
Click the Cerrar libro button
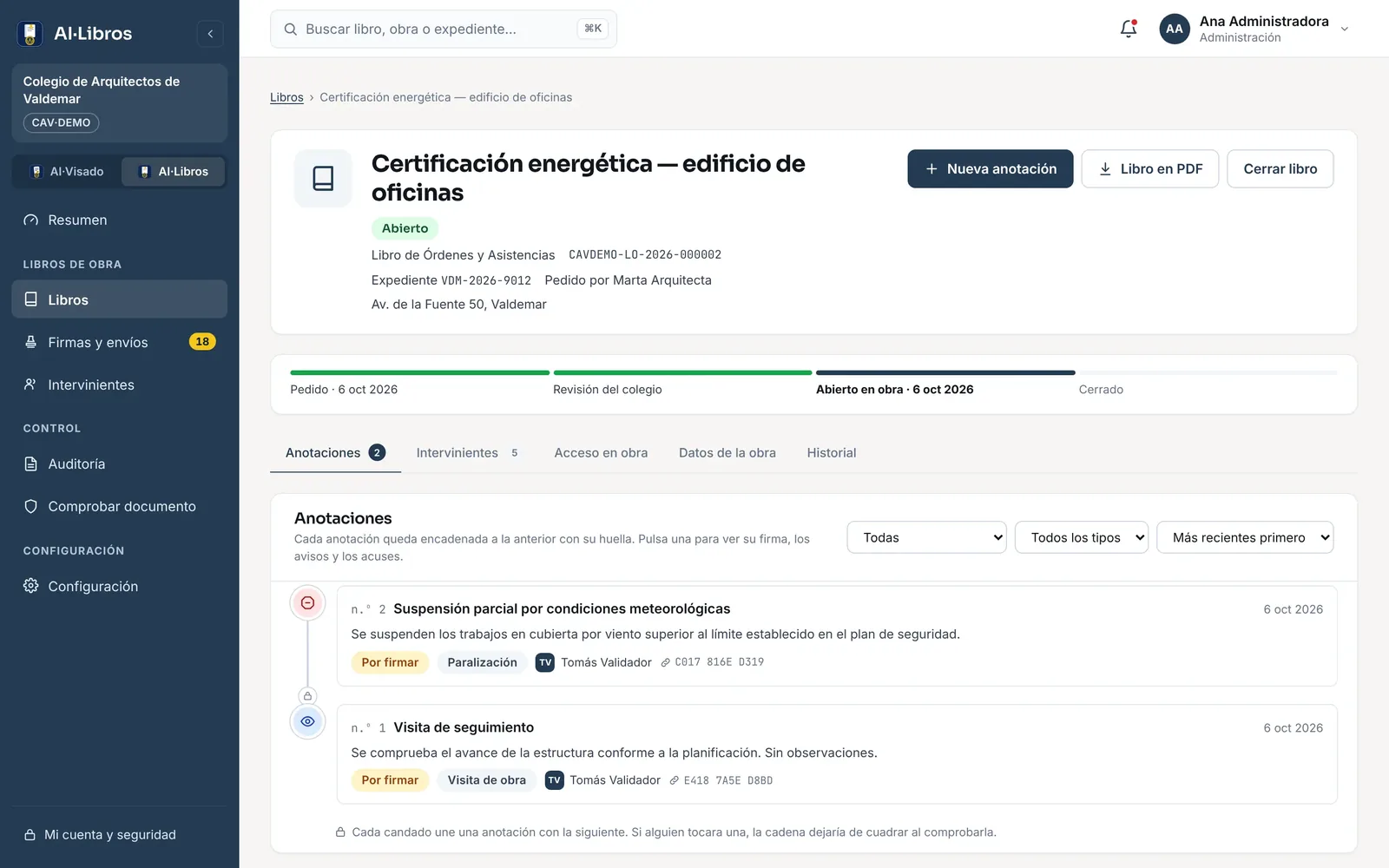1280,169
